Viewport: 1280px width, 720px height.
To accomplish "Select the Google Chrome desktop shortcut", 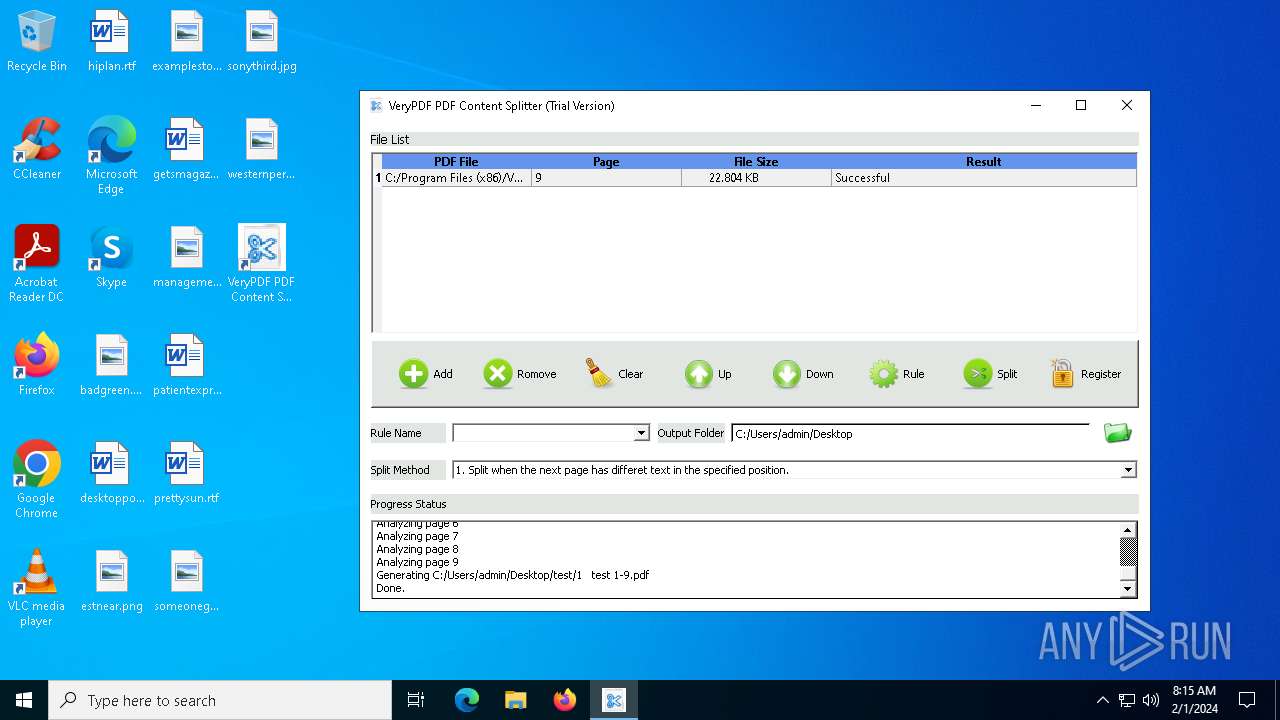I will pos(37,480).
